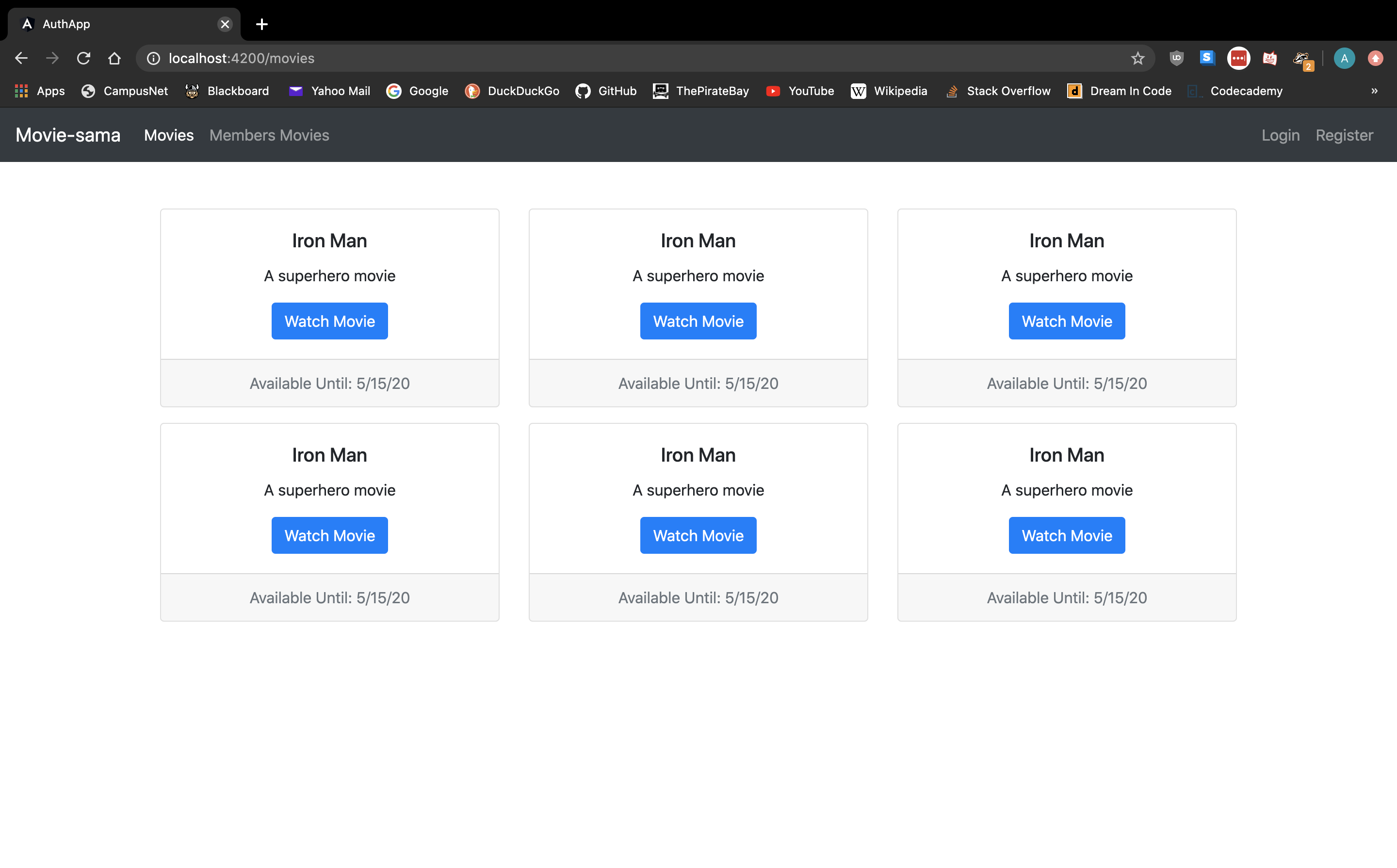Click the Login link in navbar
This screenshot has height=868, width=1397.
click(1281, 135)
